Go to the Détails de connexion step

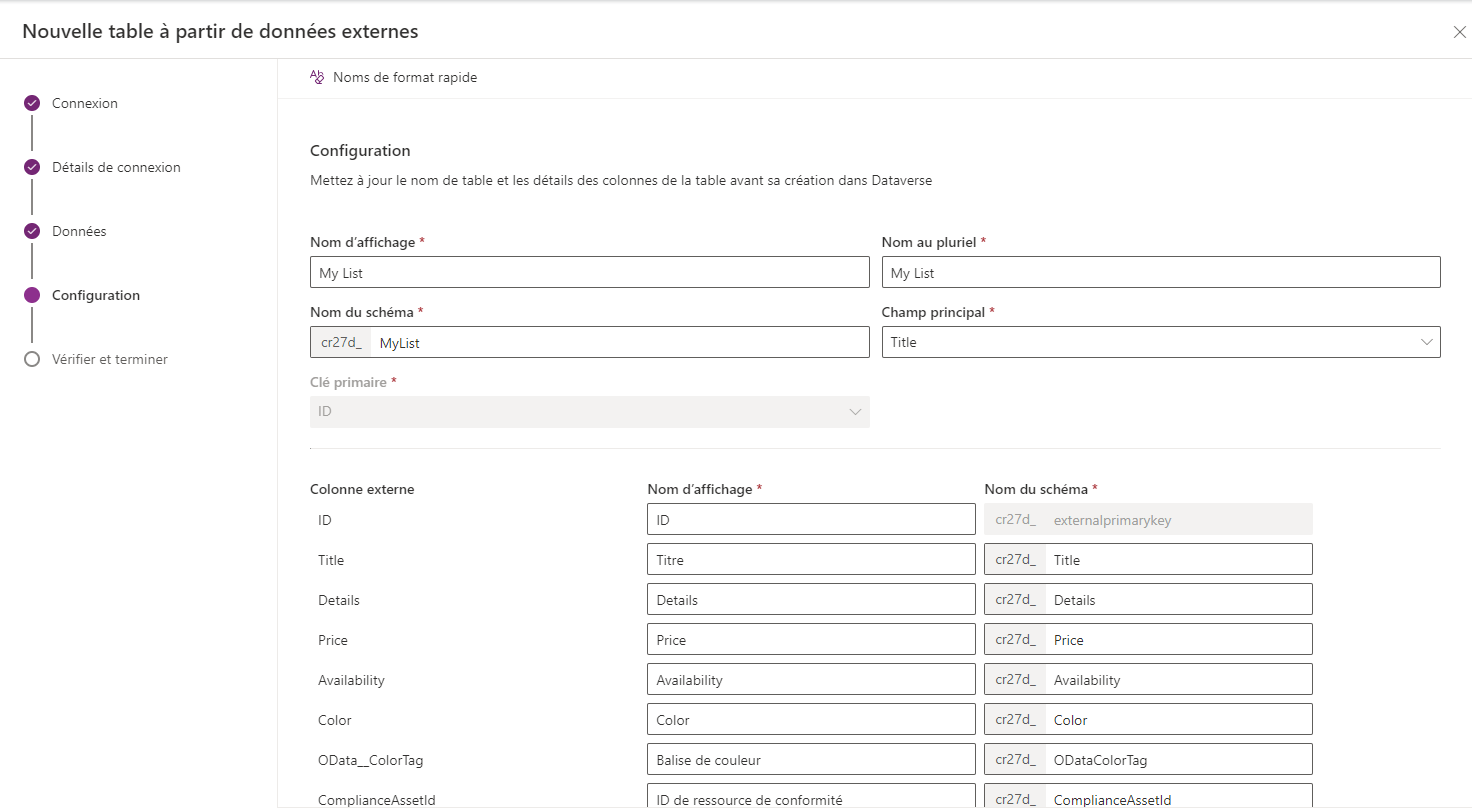tap(116, 167)
